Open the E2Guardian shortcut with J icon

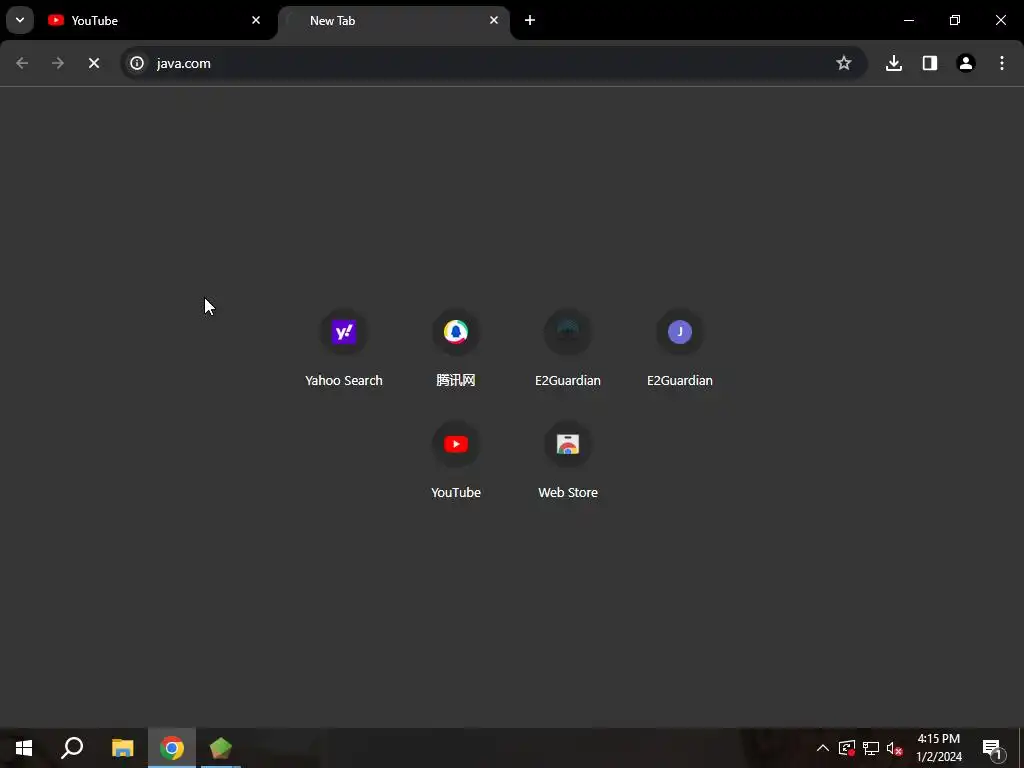680,349
